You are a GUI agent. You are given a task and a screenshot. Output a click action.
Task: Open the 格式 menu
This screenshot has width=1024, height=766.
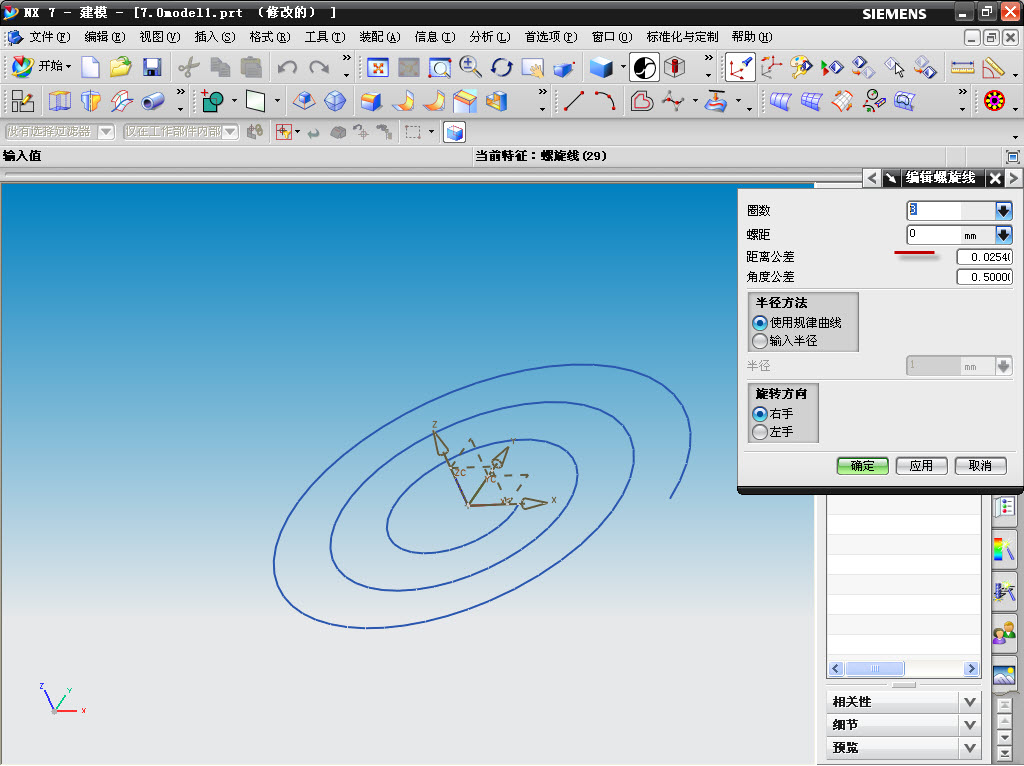(x=270, y=37)
